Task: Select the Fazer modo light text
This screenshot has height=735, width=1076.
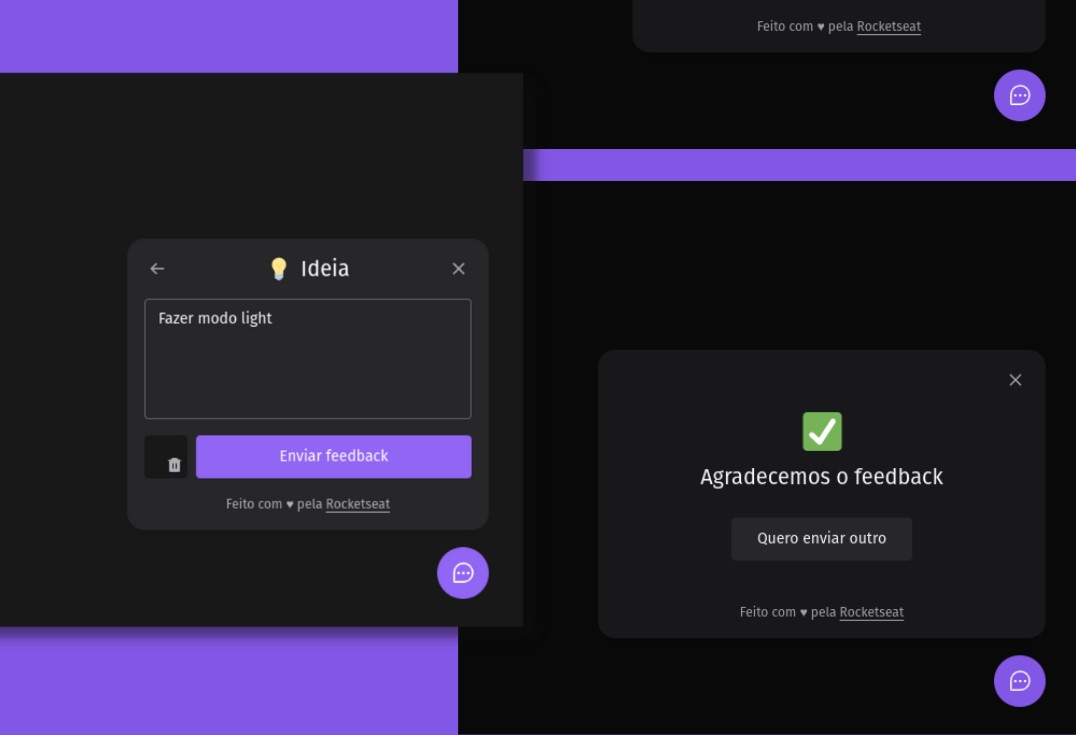Action: coord(215,317)
